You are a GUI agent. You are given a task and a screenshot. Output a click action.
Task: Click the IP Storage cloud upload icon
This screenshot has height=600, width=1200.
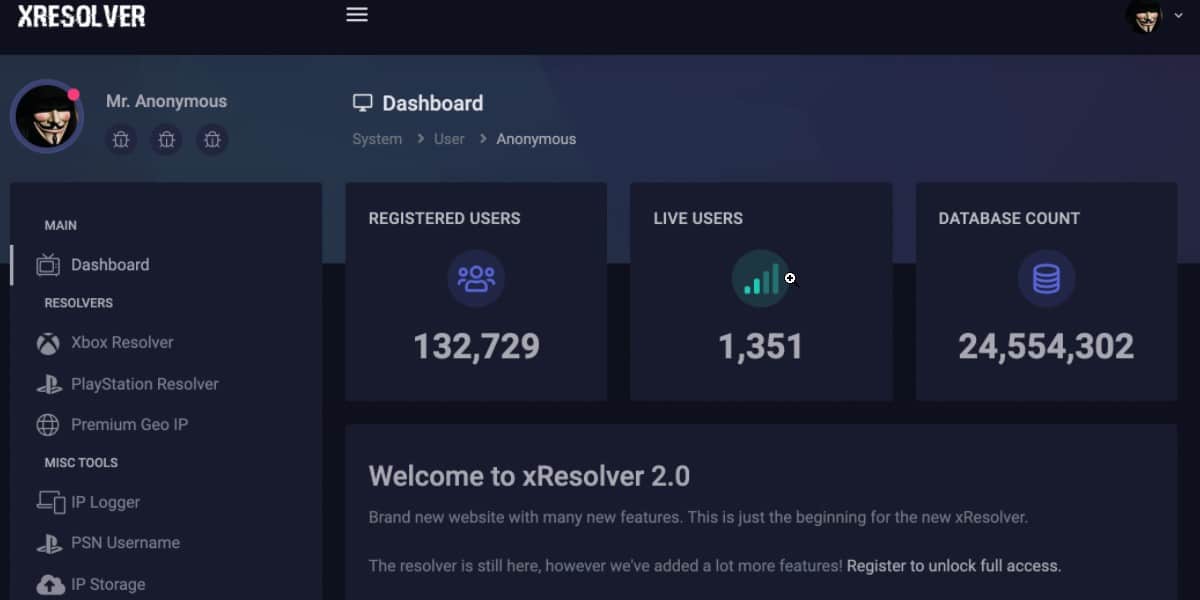point(50,584)
